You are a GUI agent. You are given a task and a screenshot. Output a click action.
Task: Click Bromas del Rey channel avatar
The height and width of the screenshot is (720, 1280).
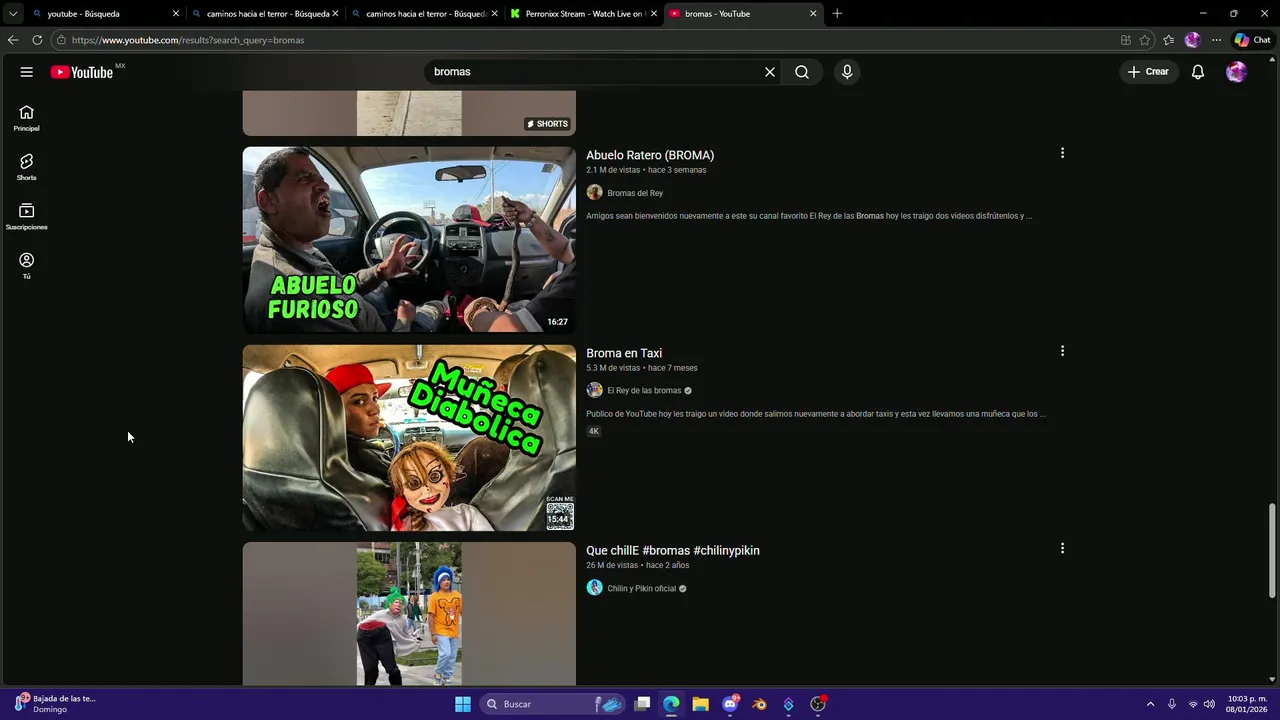[x=594, y=193]
